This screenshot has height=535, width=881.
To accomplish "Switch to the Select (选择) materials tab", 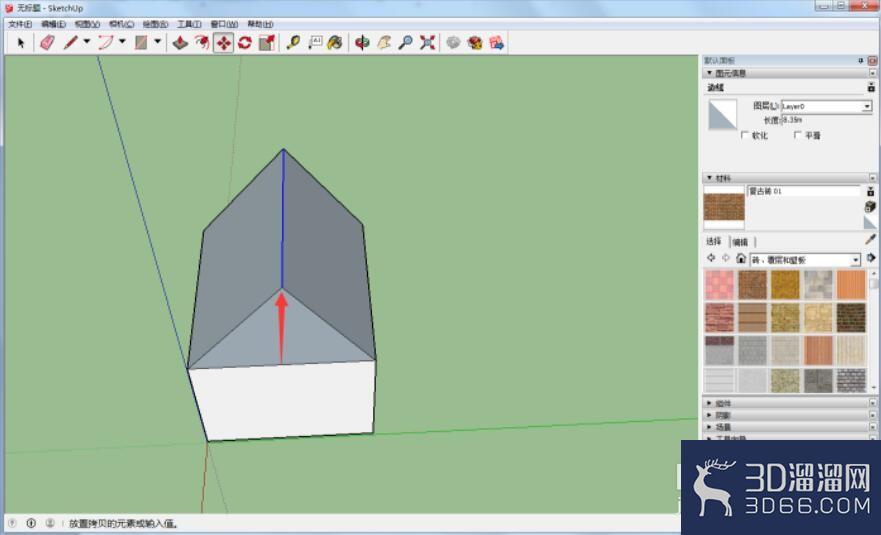I will 714,242.
